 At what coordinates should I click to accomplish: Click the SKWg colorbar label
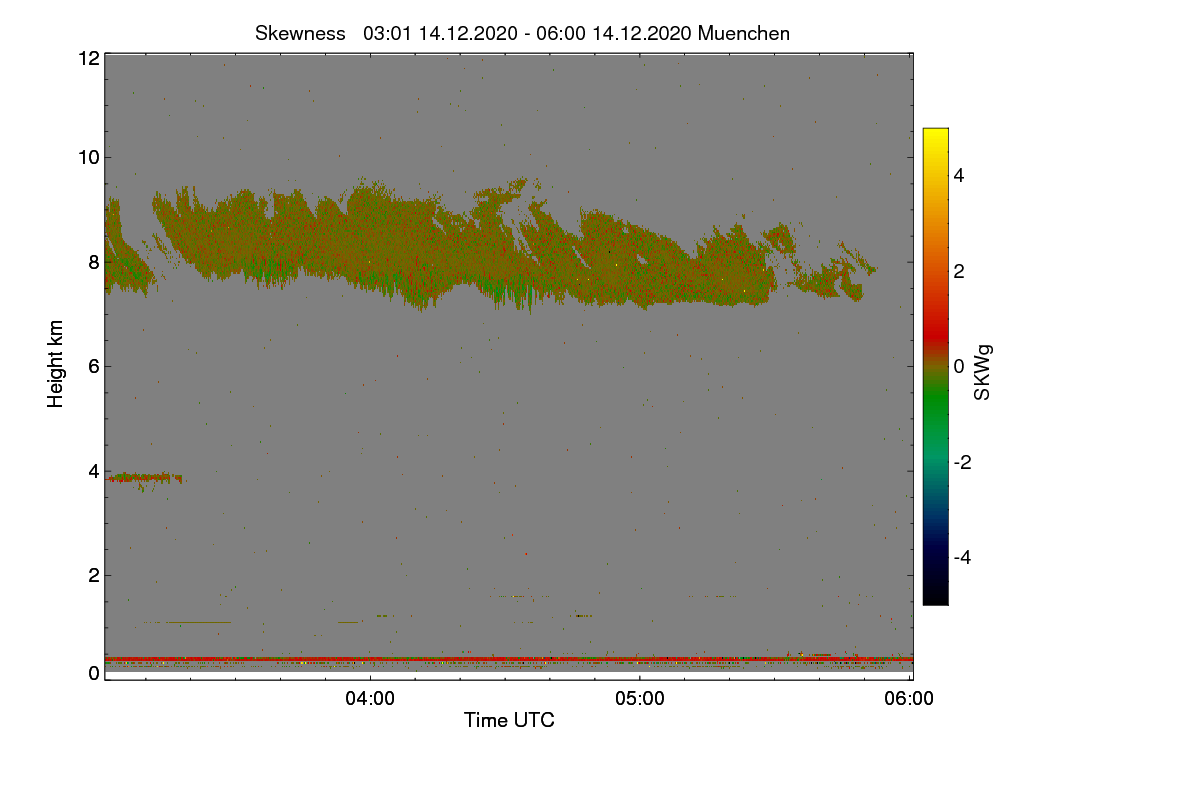[x=983, y=372]
